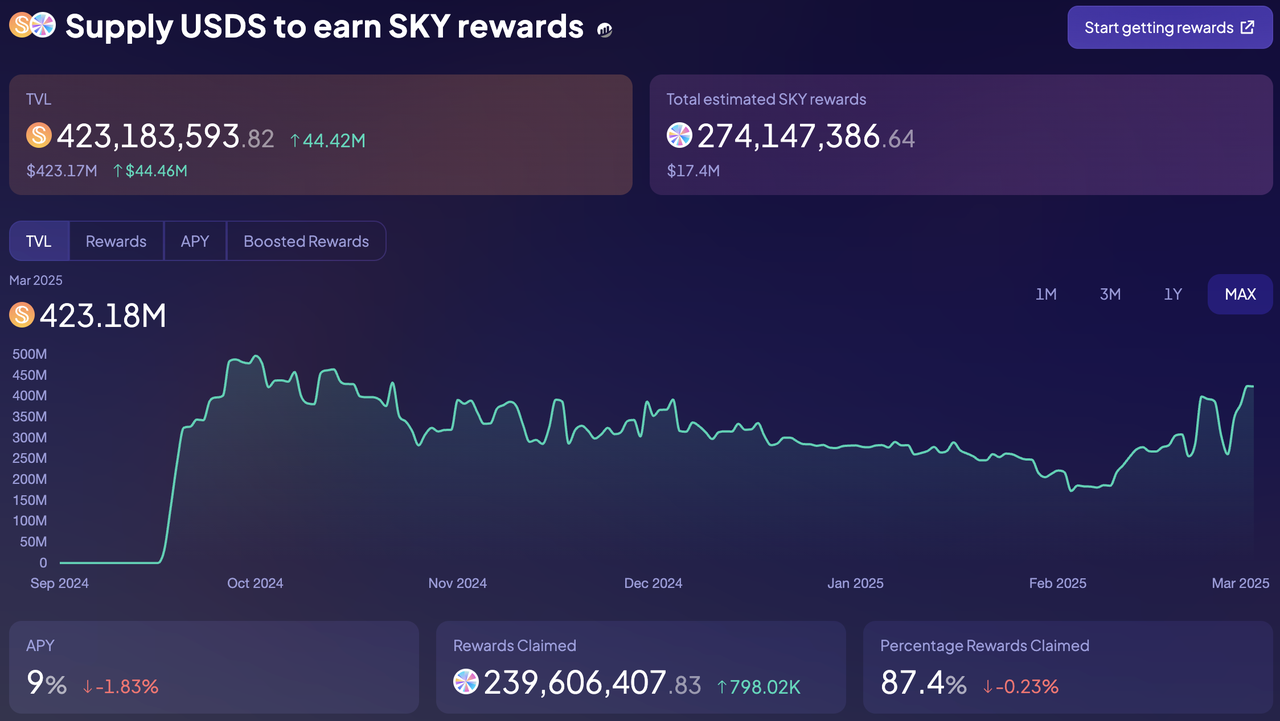Click the Percentage Rewards Claimed 87.4% value
The height and width of the screenshot is (721, 1280).
point(923,683)
